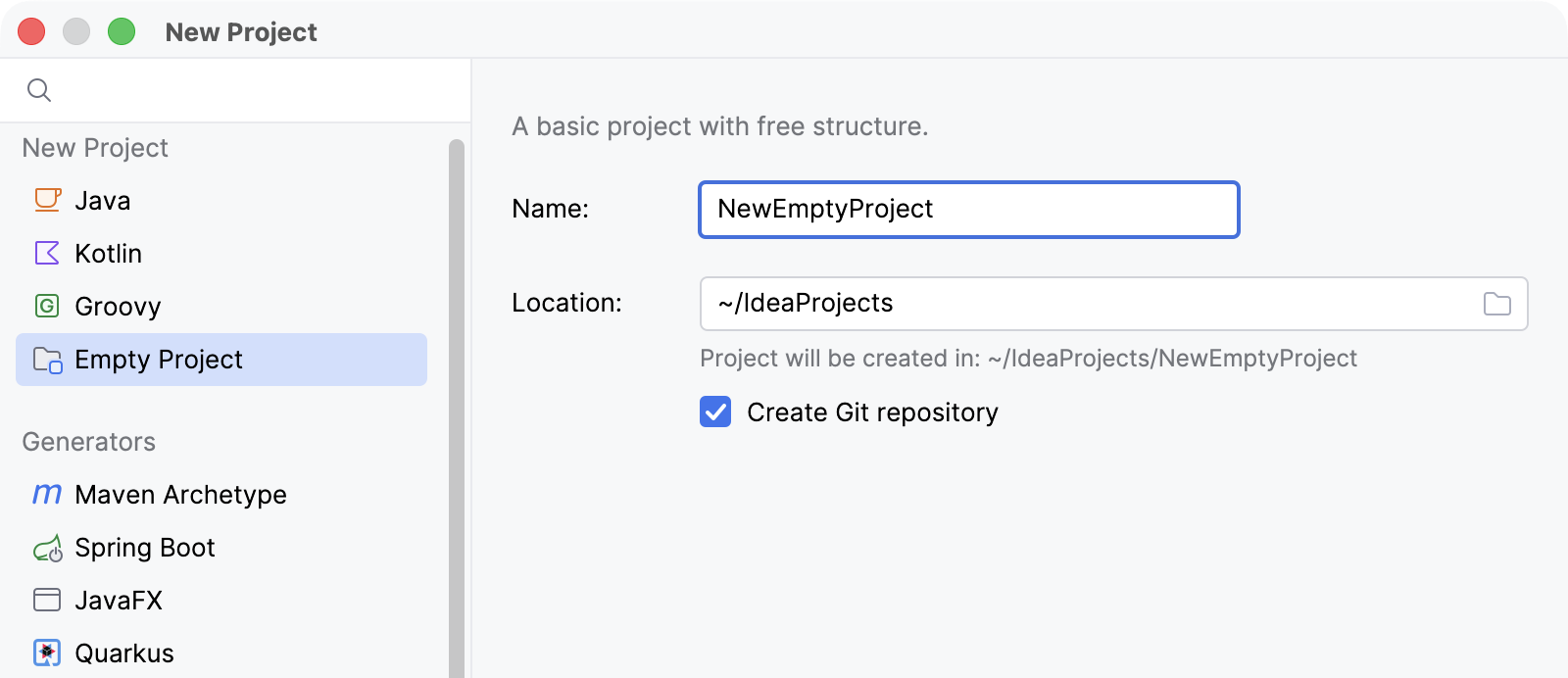The height and width of the screenshot is (678, 1568).
Task: Click the Maven Archetype m icon
Action: click(47, 494)
